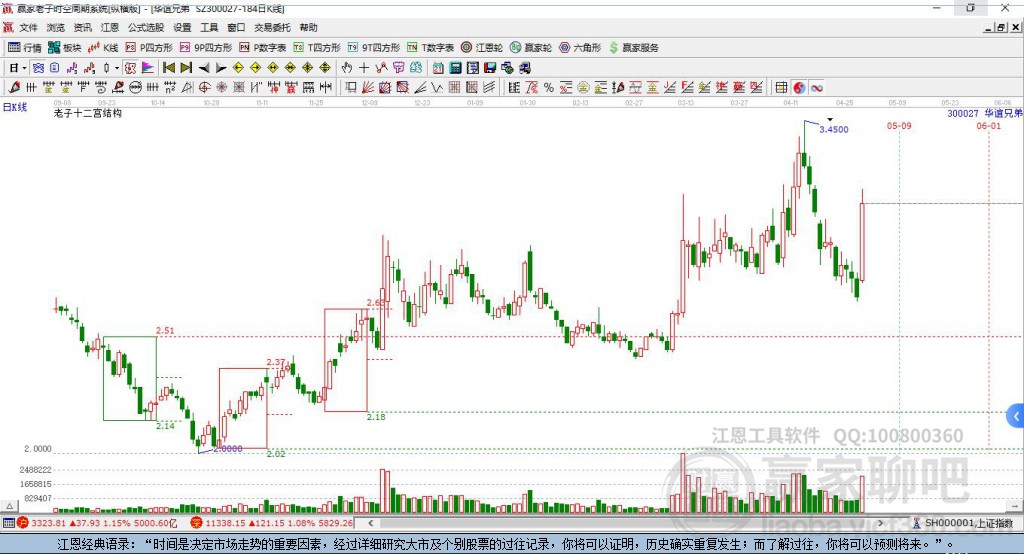Move chart left with black left arrow

204,68
